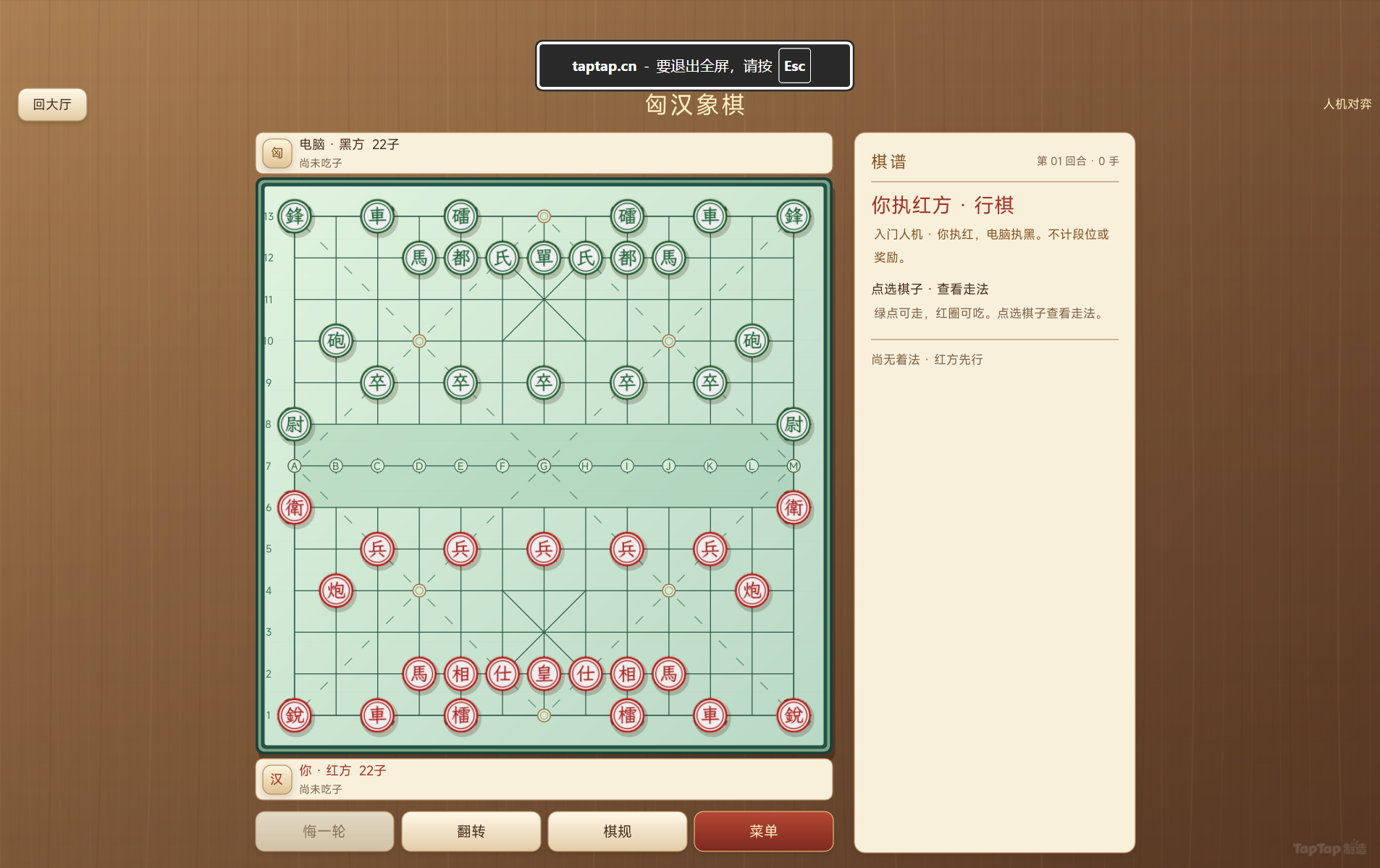The width and height of the screenshot is (1380, 868).
Task: Select the left red 車 chariot on row 1
Action: point(377,715)
